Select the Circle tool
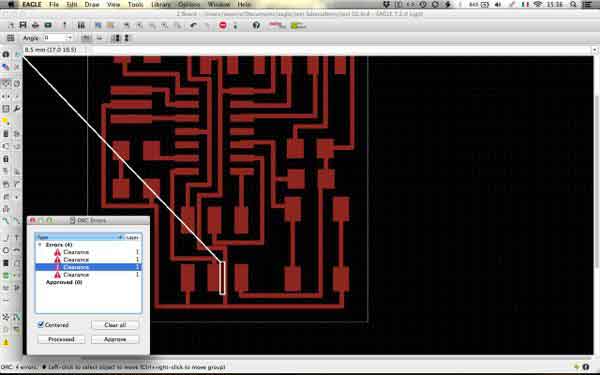This screenshot has height=375, width=600. point(6,250)
